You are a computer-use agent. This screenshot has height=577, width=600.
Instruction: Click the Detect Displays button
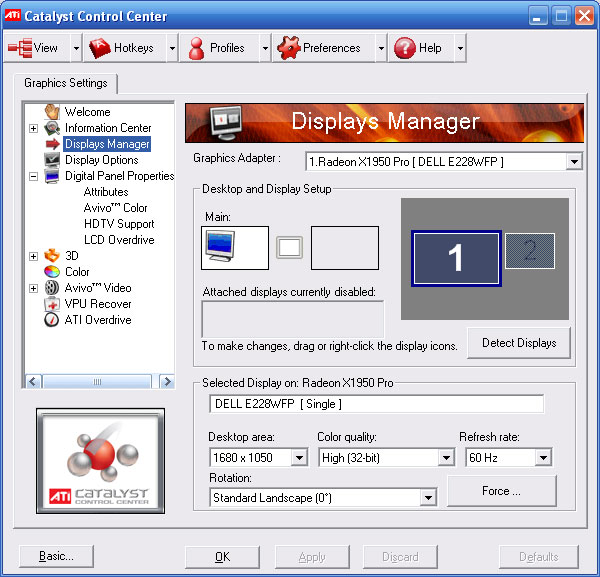pyautogui.click(x=519, y=343)
